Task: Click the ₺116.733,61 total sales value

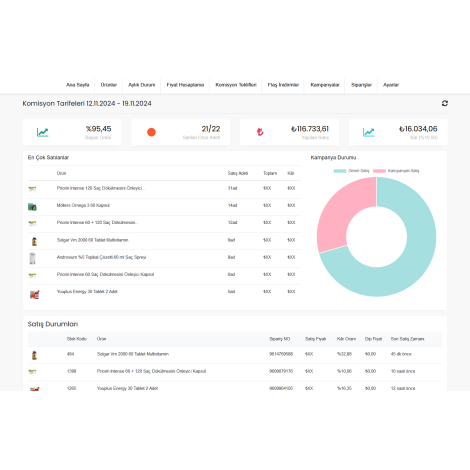Action: click(x=310, y=129)
